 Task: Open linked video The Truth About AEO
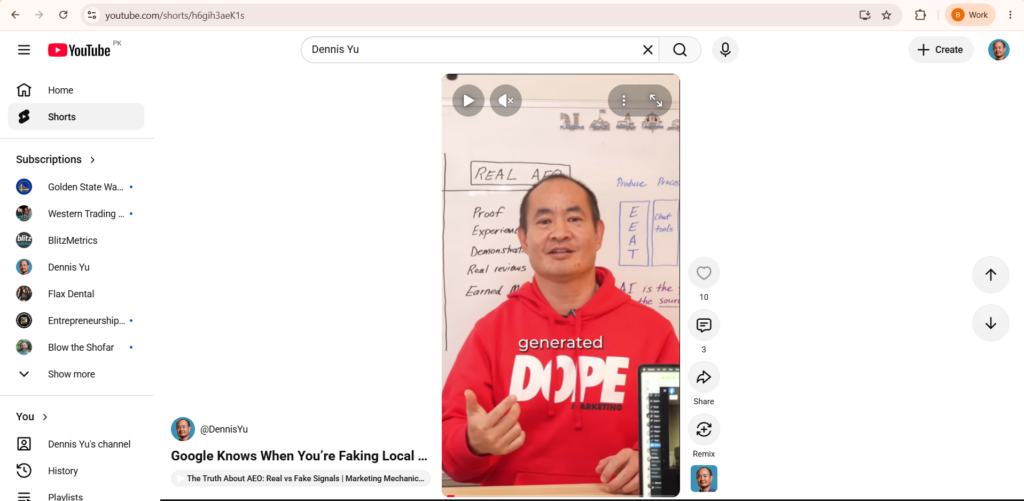click(301, 478)
